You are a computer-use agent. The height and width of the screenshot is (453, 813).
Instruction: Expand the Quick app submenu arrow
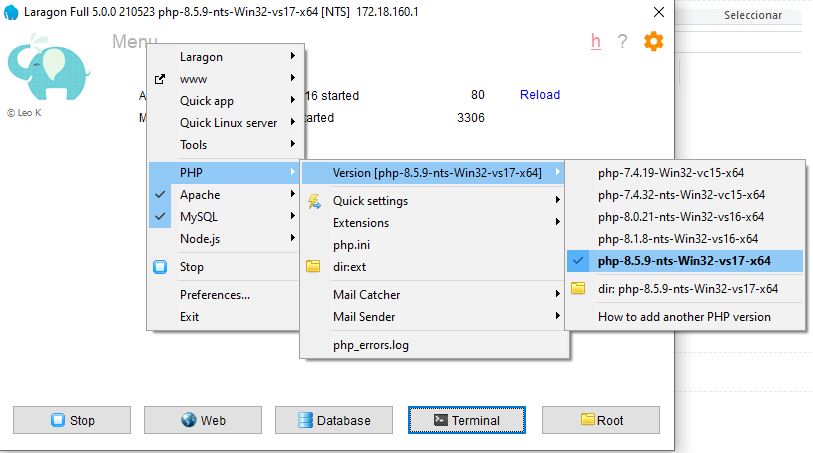coord(292,100)
